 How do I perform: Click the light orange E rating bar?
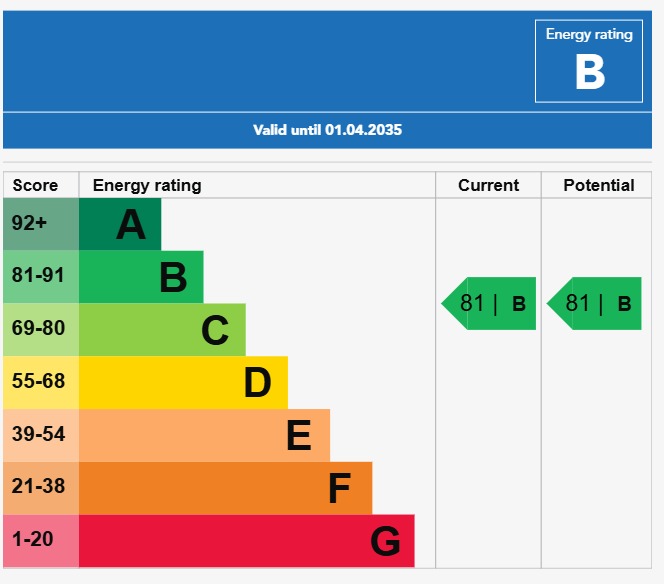coord(204,435)
